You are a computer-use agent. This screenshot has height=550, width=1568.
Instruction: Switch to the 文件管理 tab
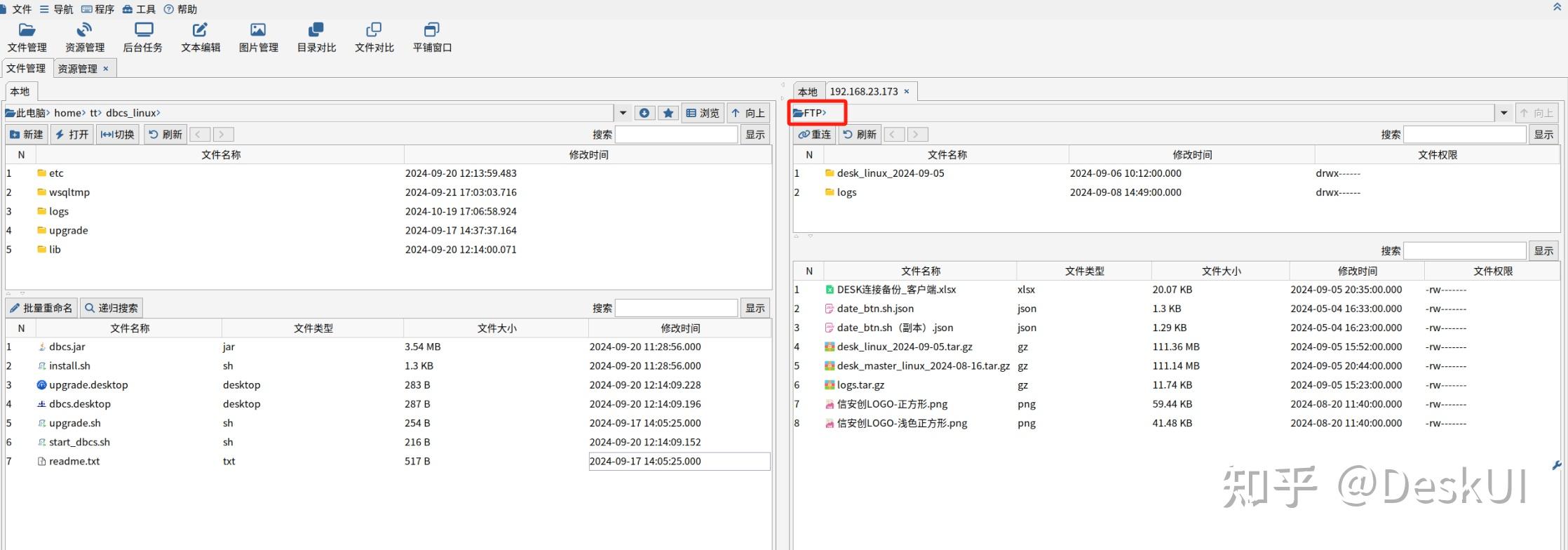click(x=26, y=68)
